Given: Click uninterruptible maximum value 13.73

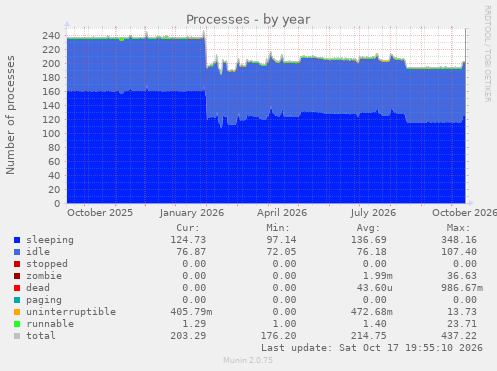Looking at the screenshot, I should point(462,312).
